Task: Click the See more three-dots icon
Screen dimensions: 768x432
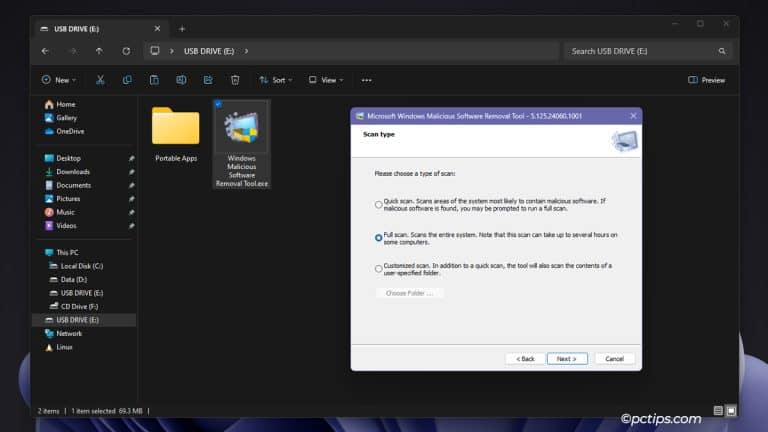Action: tap(366, 80)
